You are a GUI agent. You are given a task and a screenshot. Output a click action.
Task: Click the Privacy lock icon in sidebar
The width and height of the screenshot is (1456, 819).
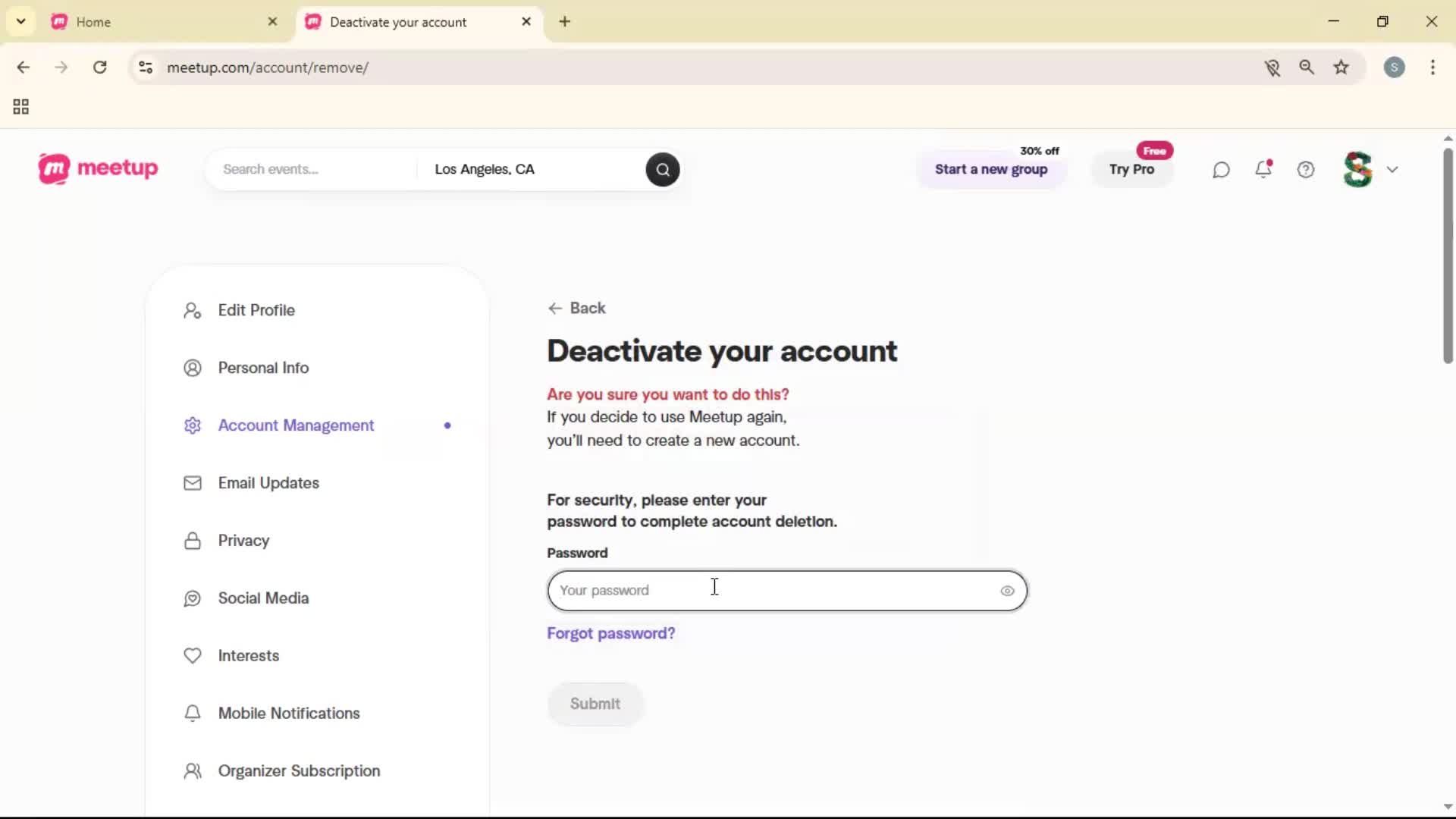193,541
